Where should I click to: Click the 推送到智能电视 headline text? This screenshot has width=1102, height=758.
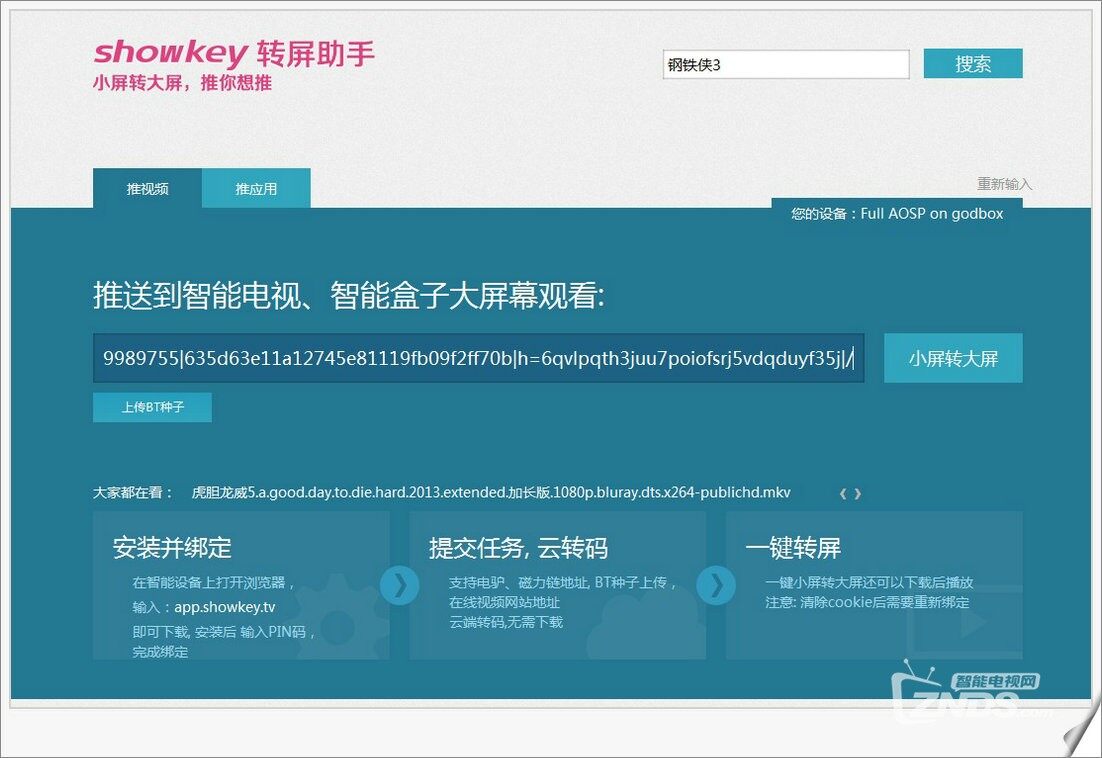pyautogui.click(x=349, y=295)
